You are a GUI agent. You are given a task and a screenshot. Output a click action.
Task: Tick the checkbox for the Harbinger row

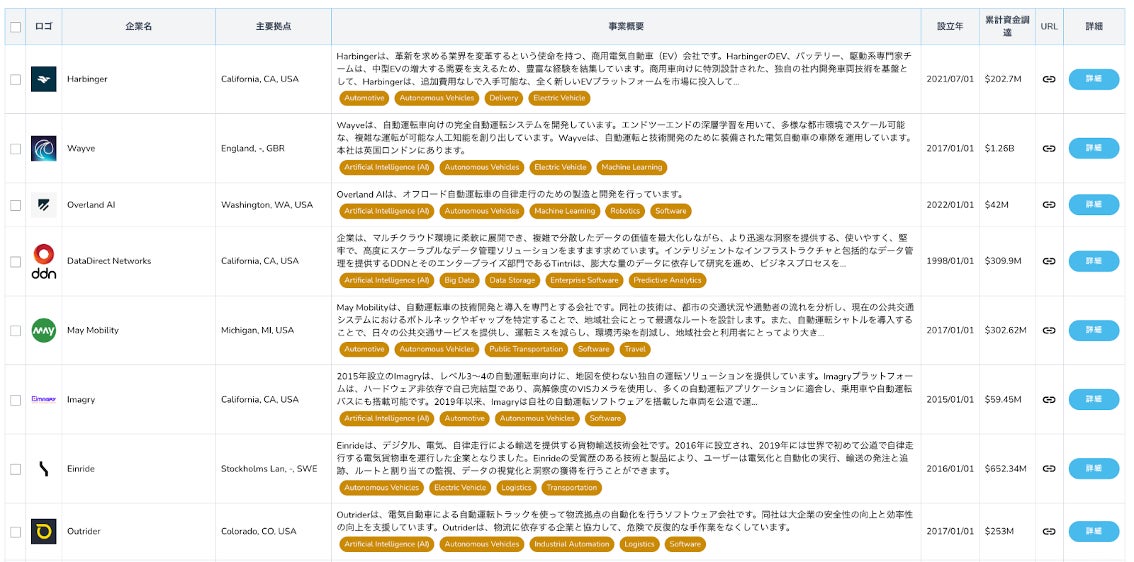pyautogui.click(x=15, y=80)
